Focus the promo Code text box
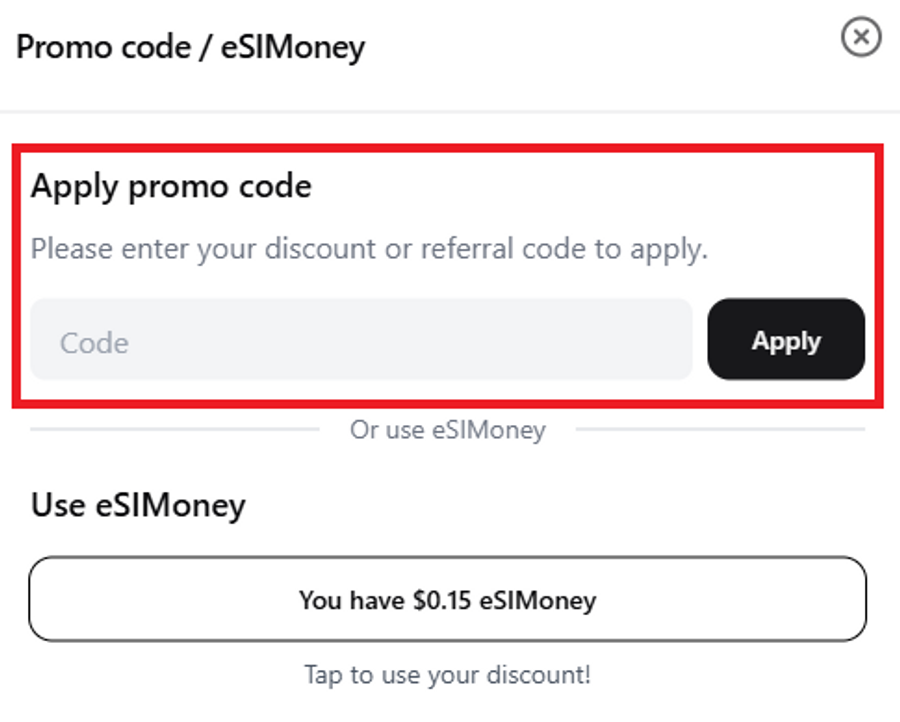Viewport: 900px width, 722px height. [361, 340]
